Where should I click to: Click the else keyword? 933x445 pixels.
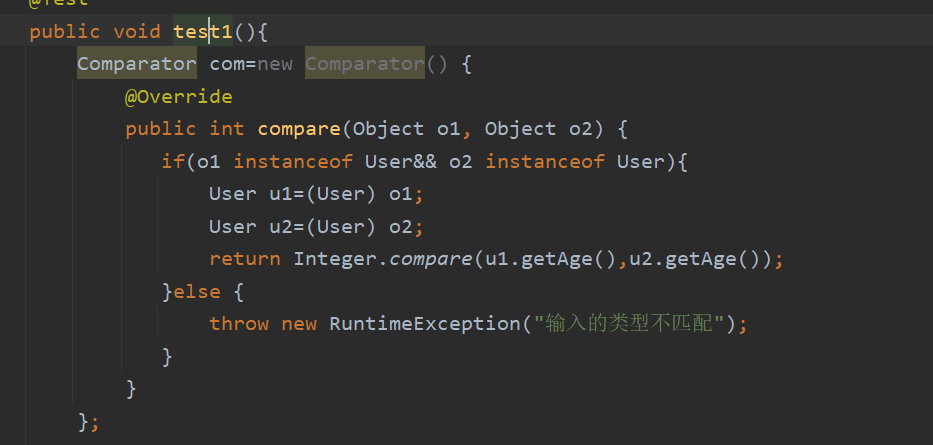tap(197, 292)
